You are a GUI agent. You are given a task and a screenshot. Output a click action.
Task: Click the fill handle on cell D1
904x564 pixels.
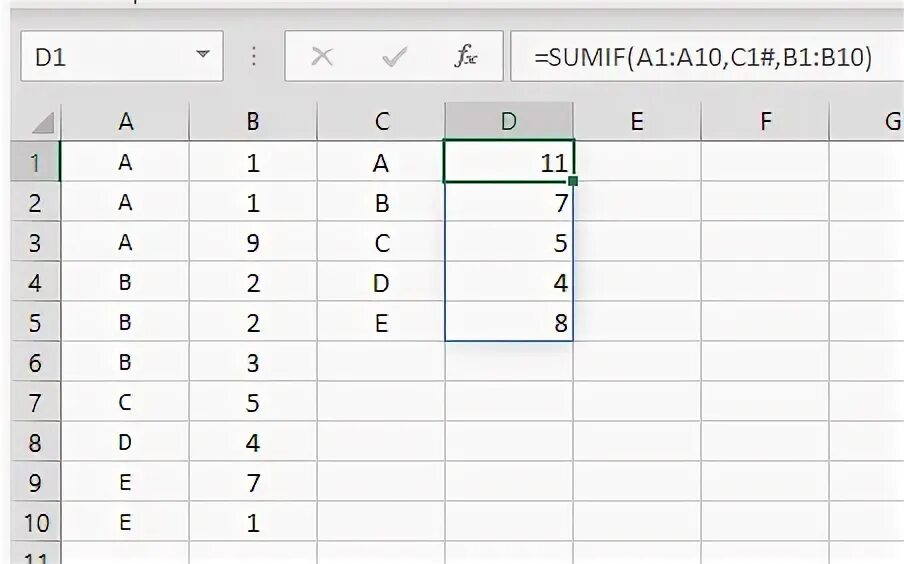coord(572,181)
